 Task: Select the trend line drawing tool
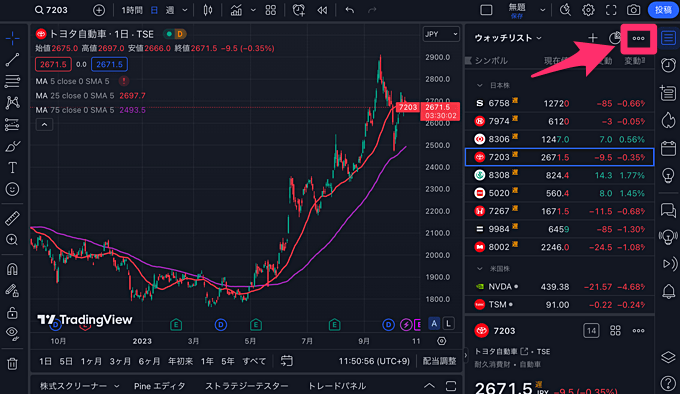(12, 60)
